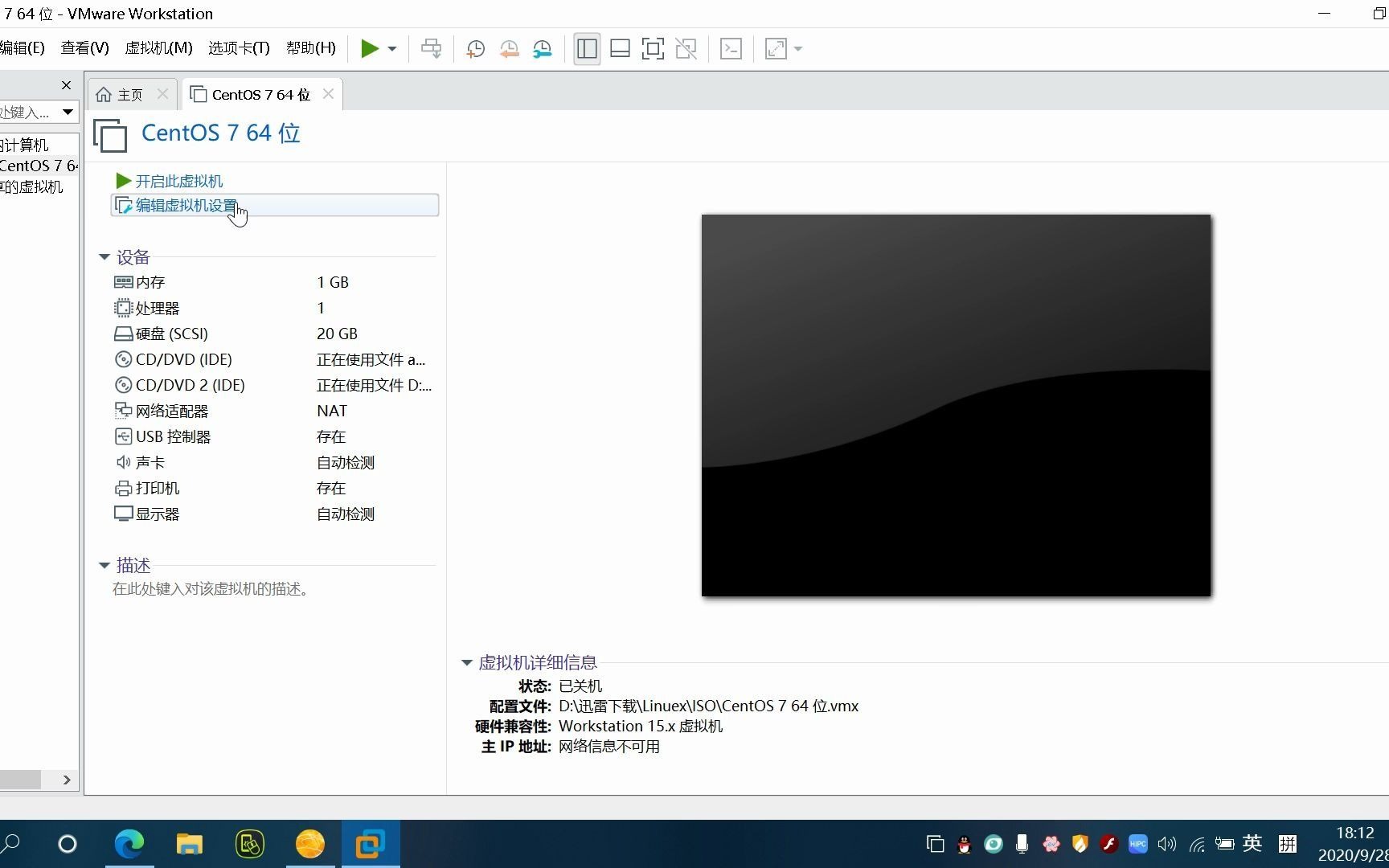The width and height of the screenshot is (1389, 868).
Task: Click the NAT network adapter value
Action: coord(332,411)
